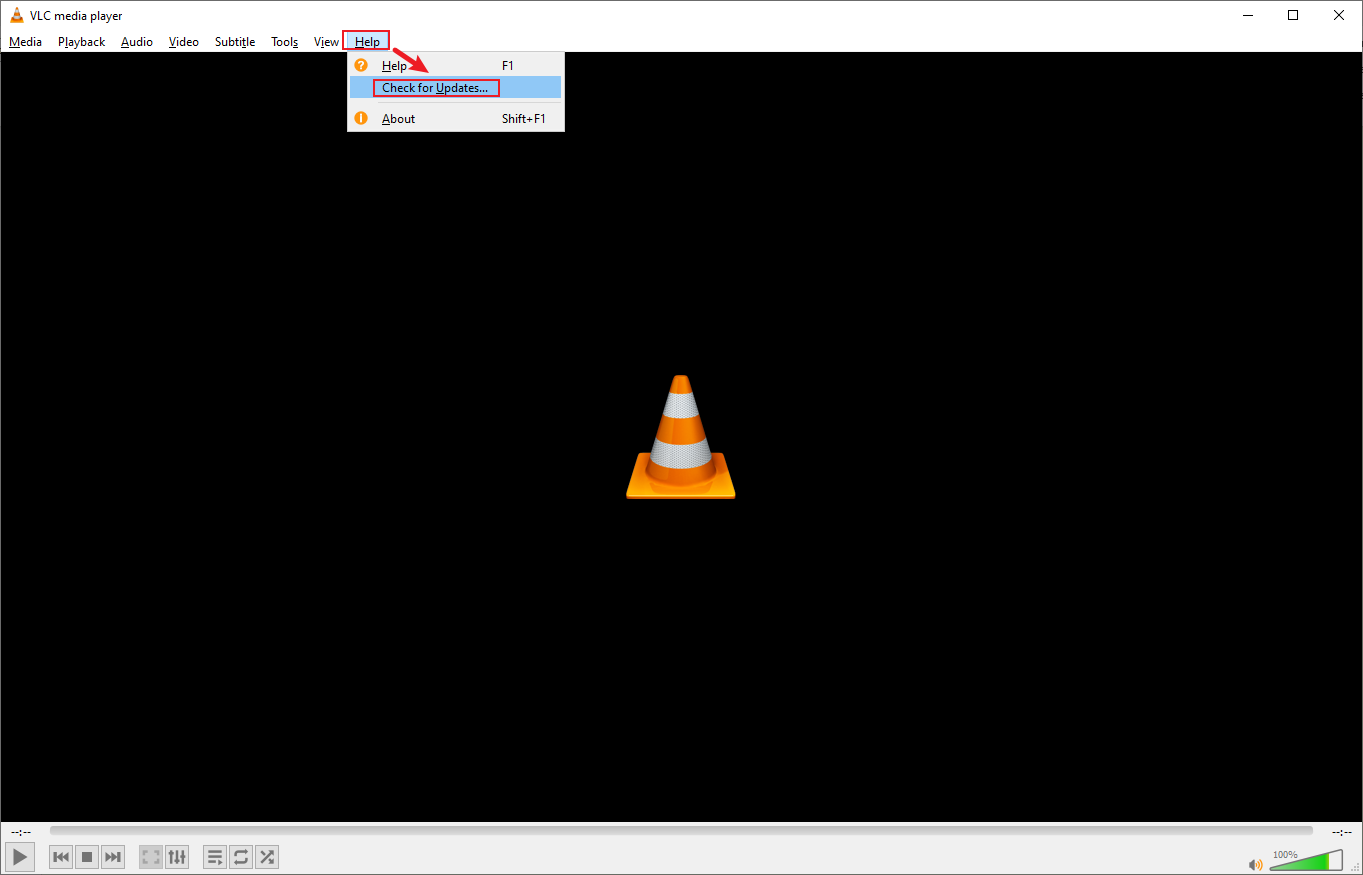The image size is (1363, 875).
Task: Click the Next media icon
Action: pos(113,856)
